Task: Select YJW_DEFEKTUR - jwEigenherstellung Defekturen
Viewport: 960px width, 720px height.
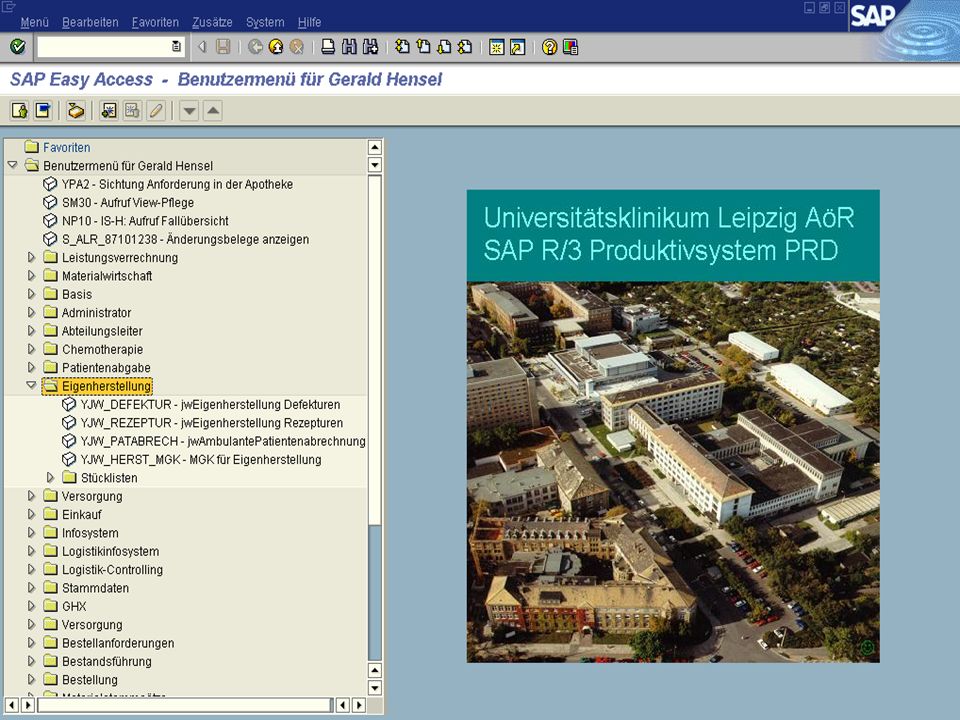Action: 210,405
